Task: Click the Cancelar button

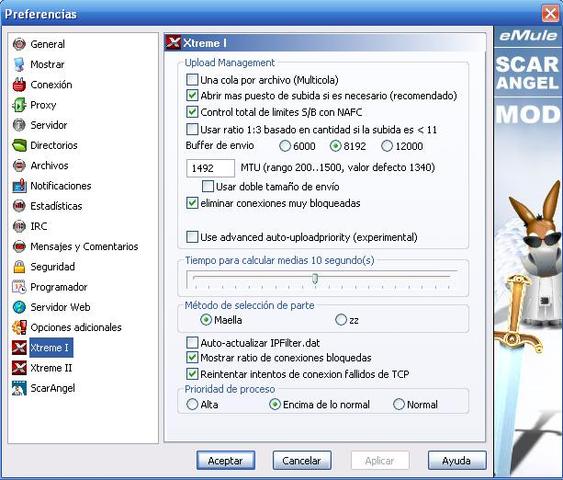Action: click(302, 460)
